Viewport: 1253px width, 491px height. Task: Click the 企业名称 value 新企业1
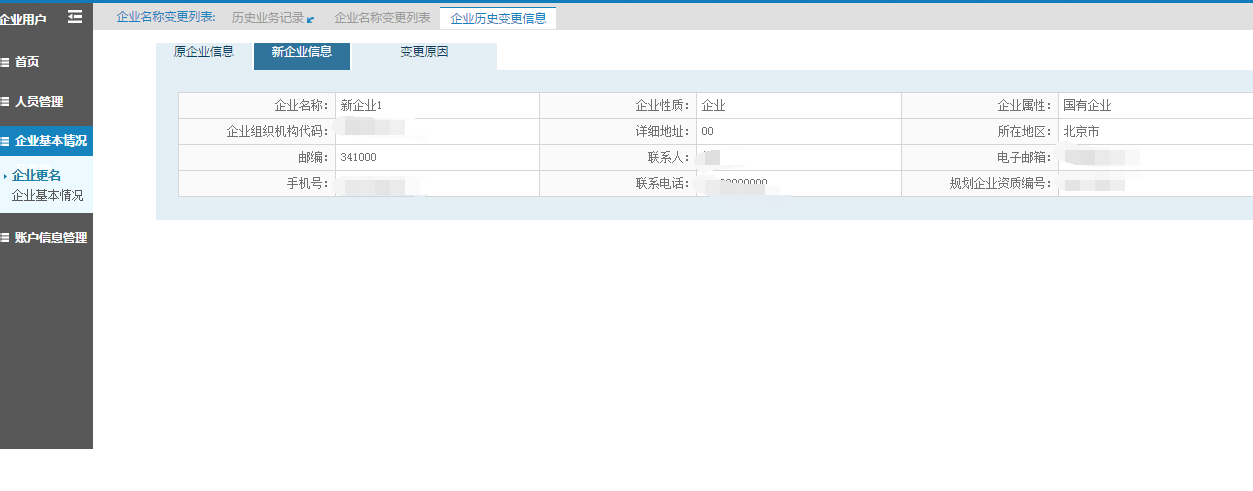point(361,106)
